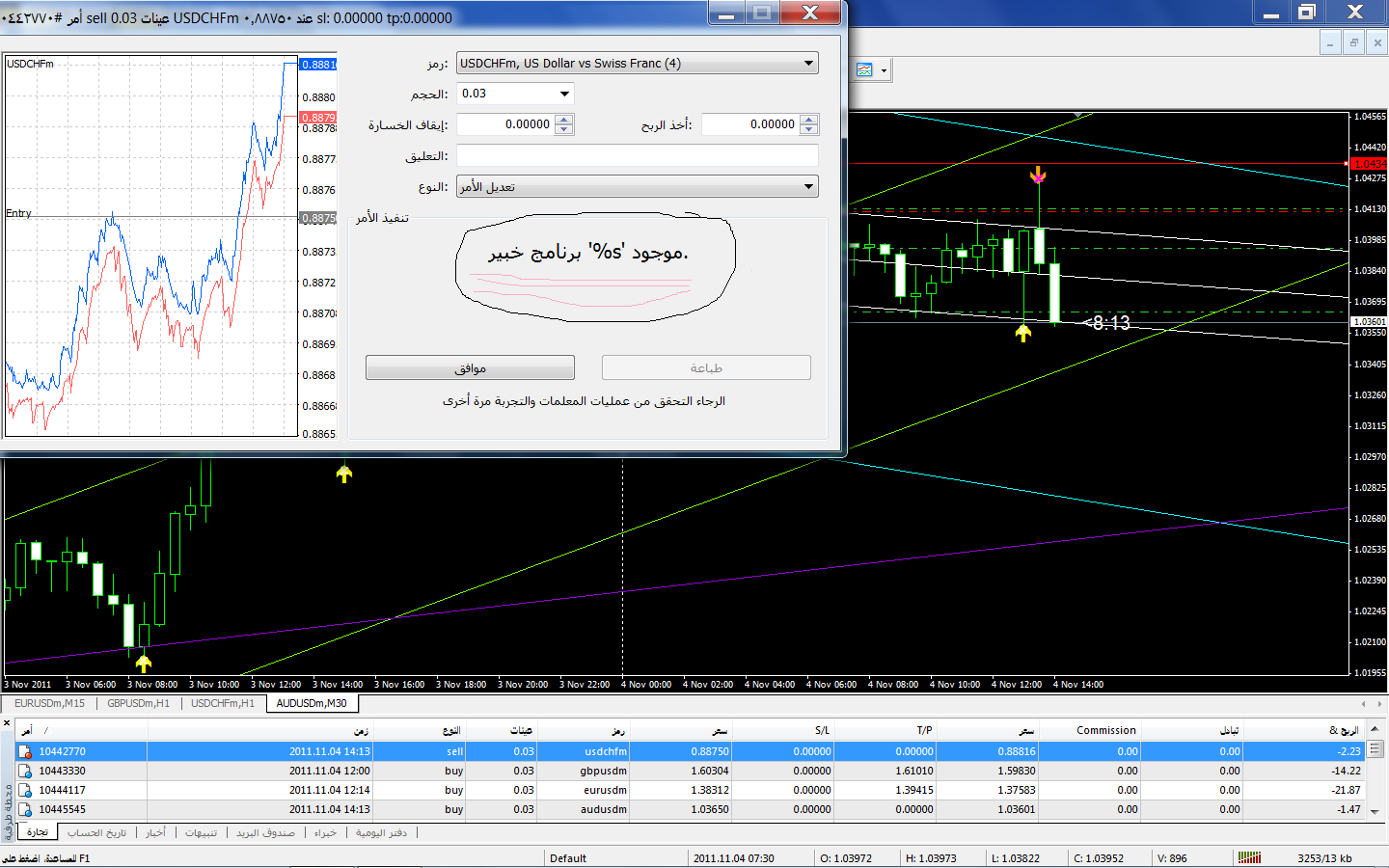The image size is (1389, 868).
Task: Open the 0.03 volume dropdown
Action: [564, 94]
